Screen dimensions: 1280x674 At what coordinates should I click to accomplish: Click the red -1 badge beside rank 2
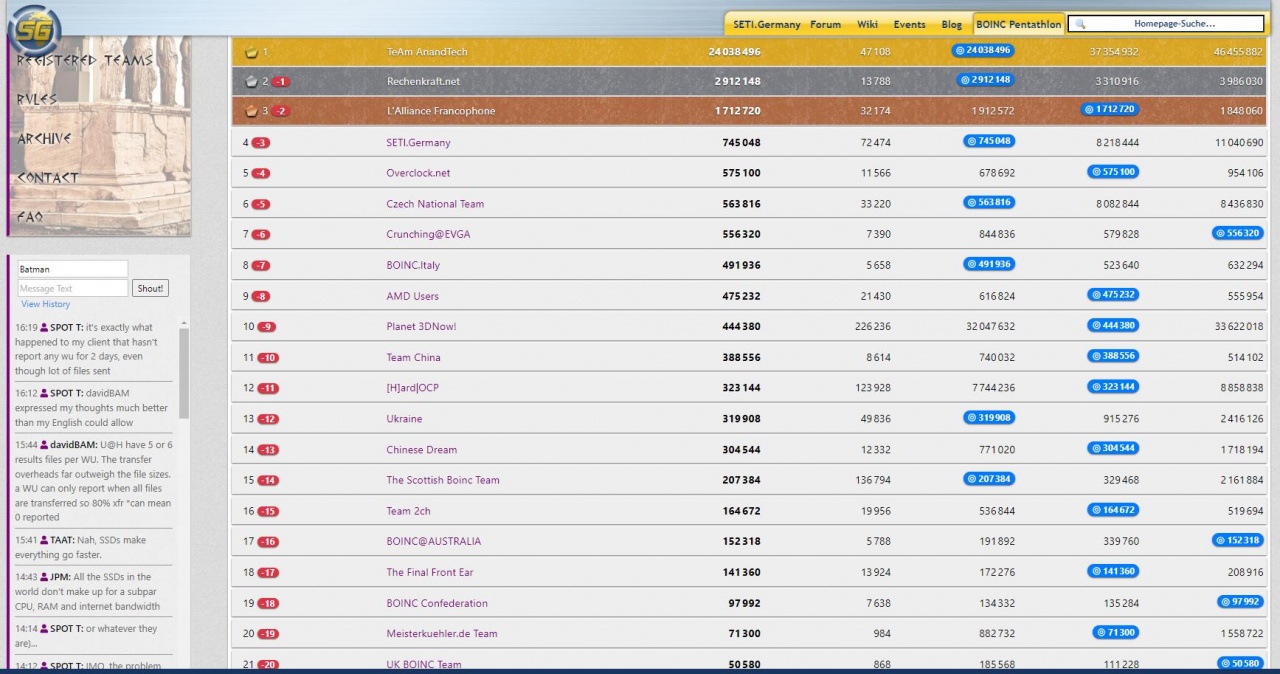point(281,82)
